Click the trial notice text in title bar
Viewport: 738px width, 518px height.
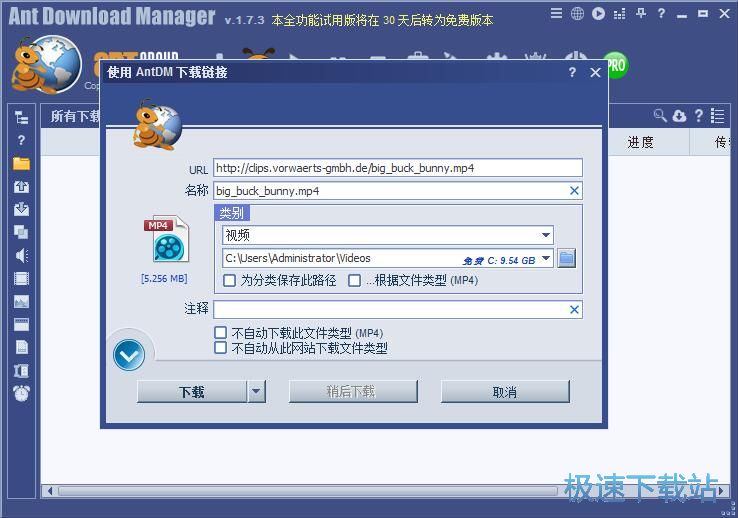[382, 20]
